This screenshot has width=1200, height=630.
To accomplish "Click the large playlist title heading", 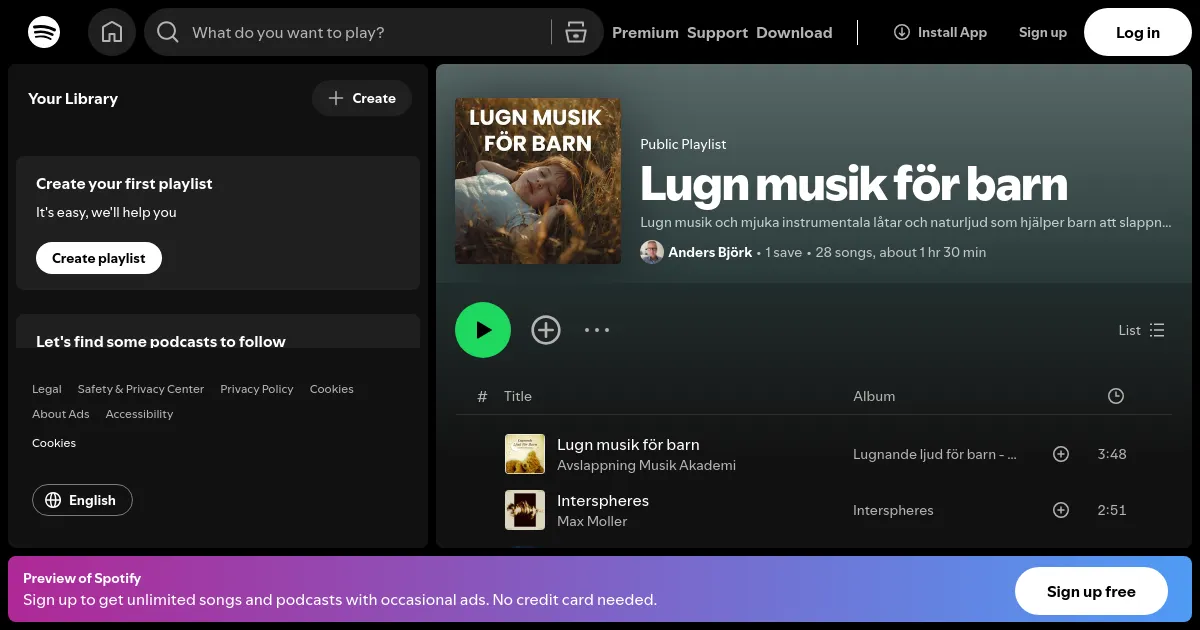I will point(854,184).
